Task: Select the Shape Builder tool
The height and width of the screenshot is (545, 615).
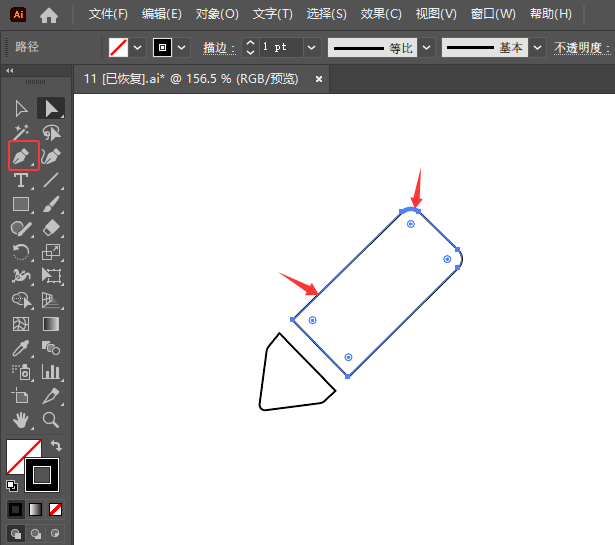Action: pyautogui.click(x=21, y=300)
